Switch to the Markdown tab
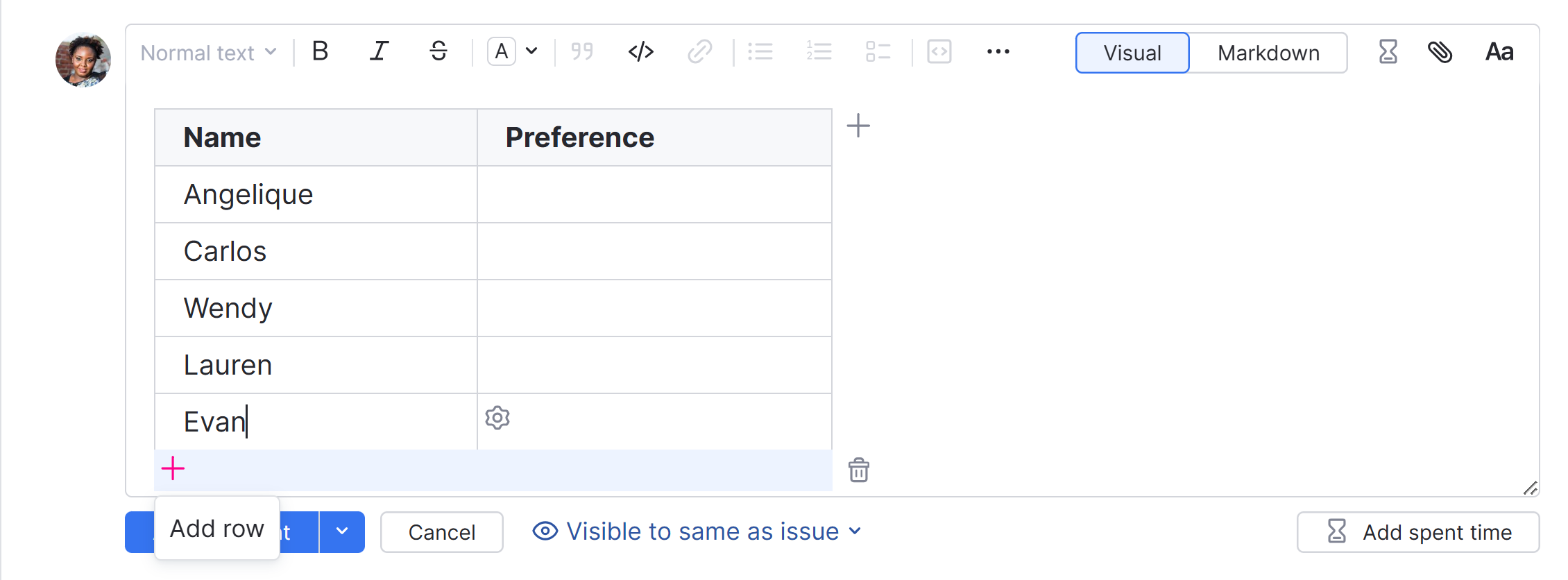Screen dimensions: 1568x580 [x=1268, y=53]
